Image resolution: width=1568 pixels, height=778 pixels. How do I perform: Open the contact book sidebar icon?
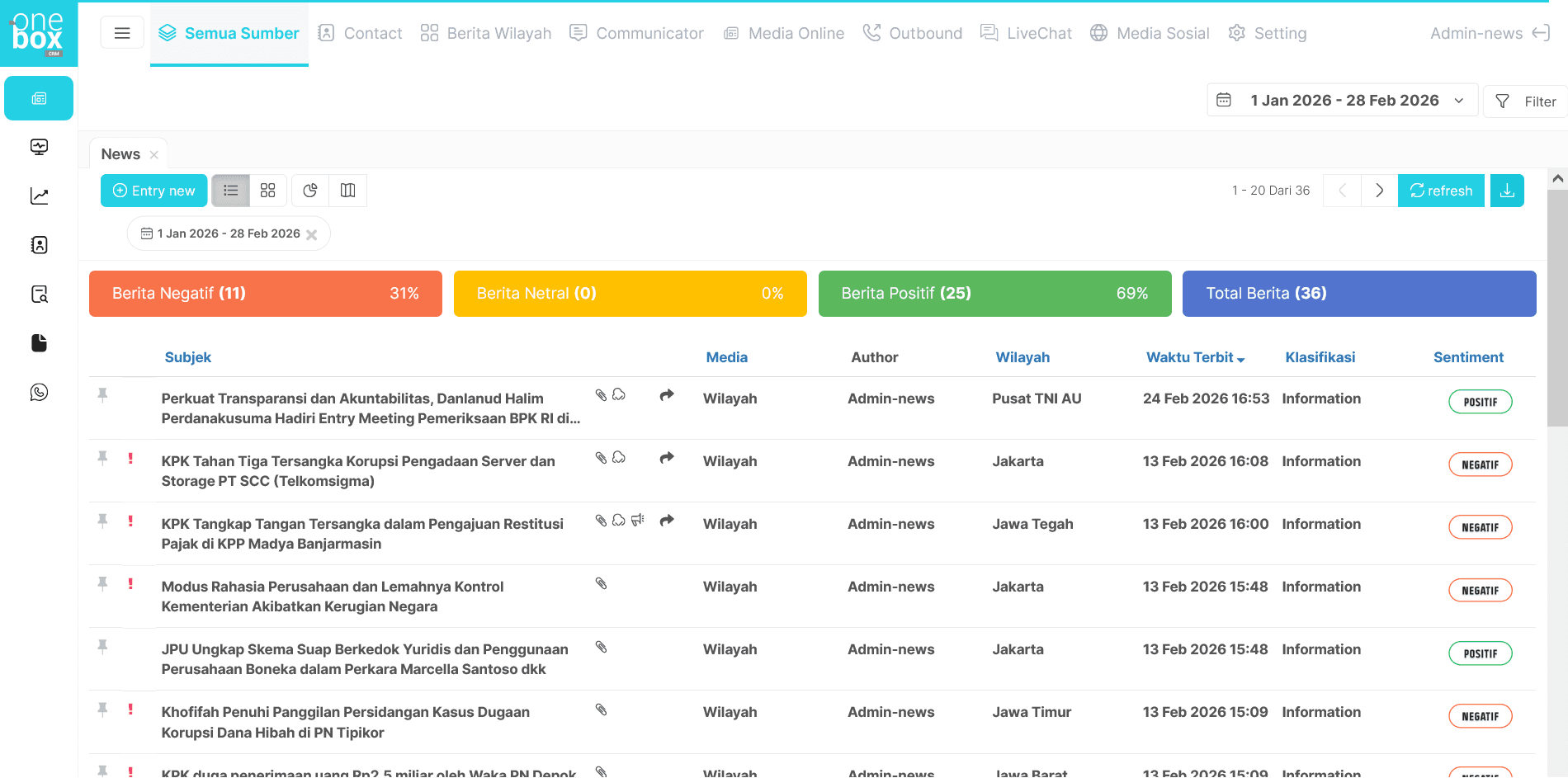(39, 245)
